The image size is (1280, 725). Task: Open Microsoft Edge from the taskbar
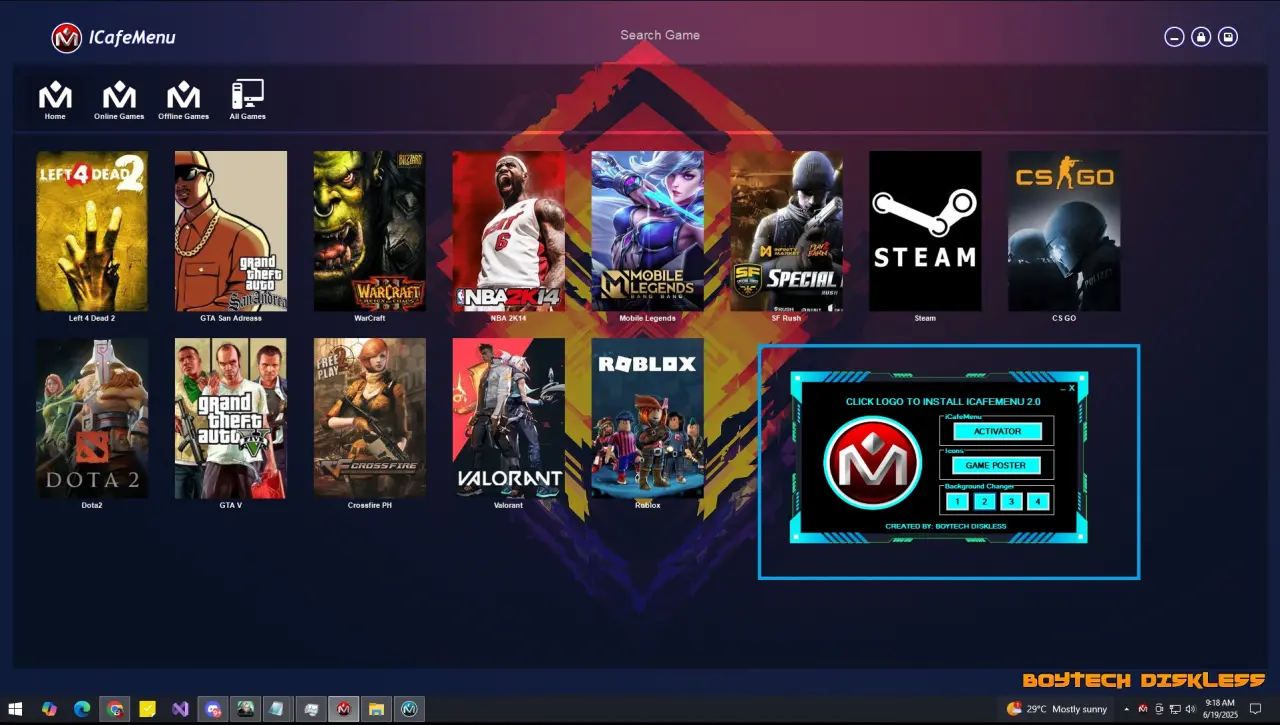82,709
